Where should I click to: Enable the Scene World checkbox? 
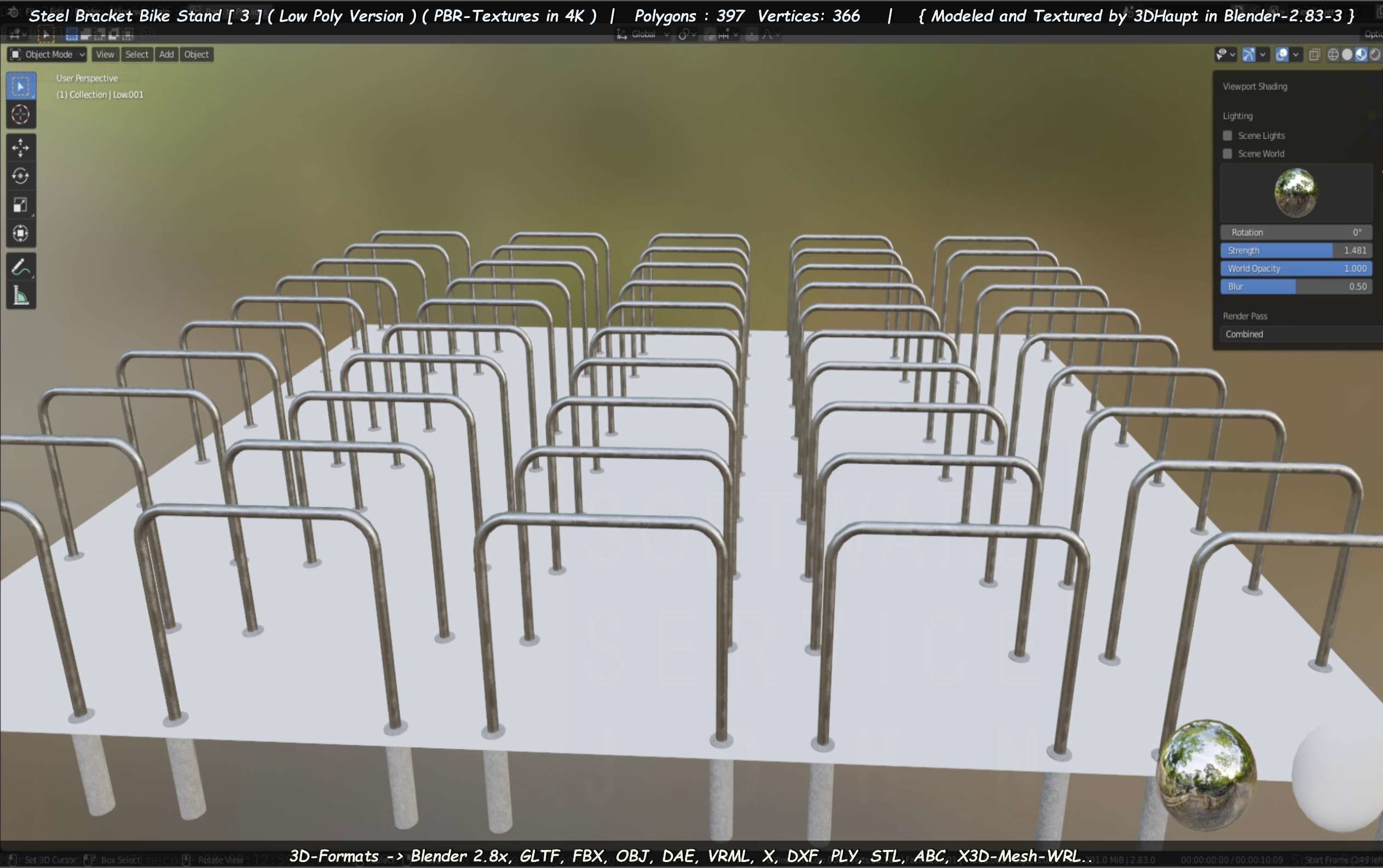click(1228, 153)
